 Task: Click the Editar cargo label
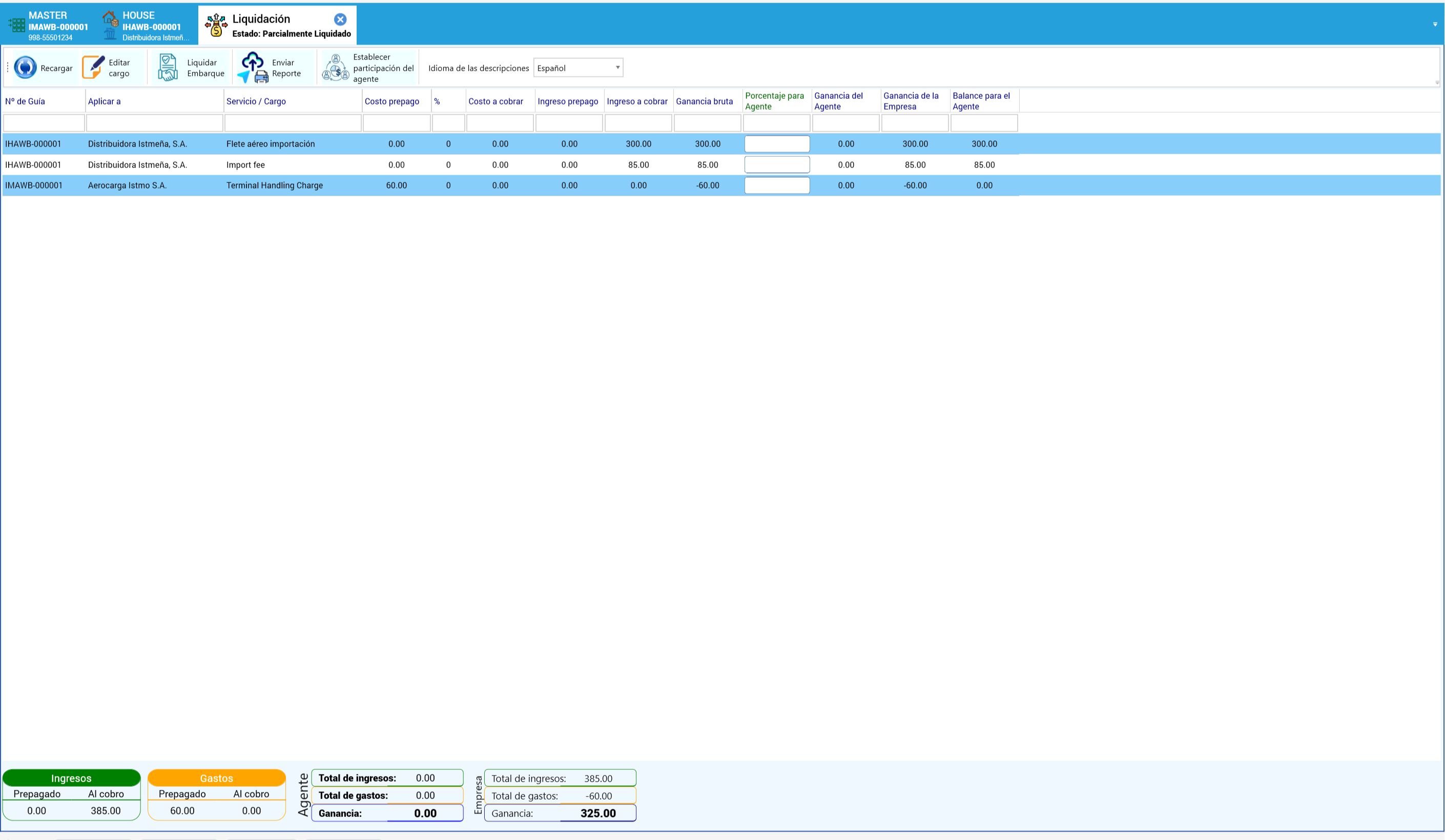point(119,68)
